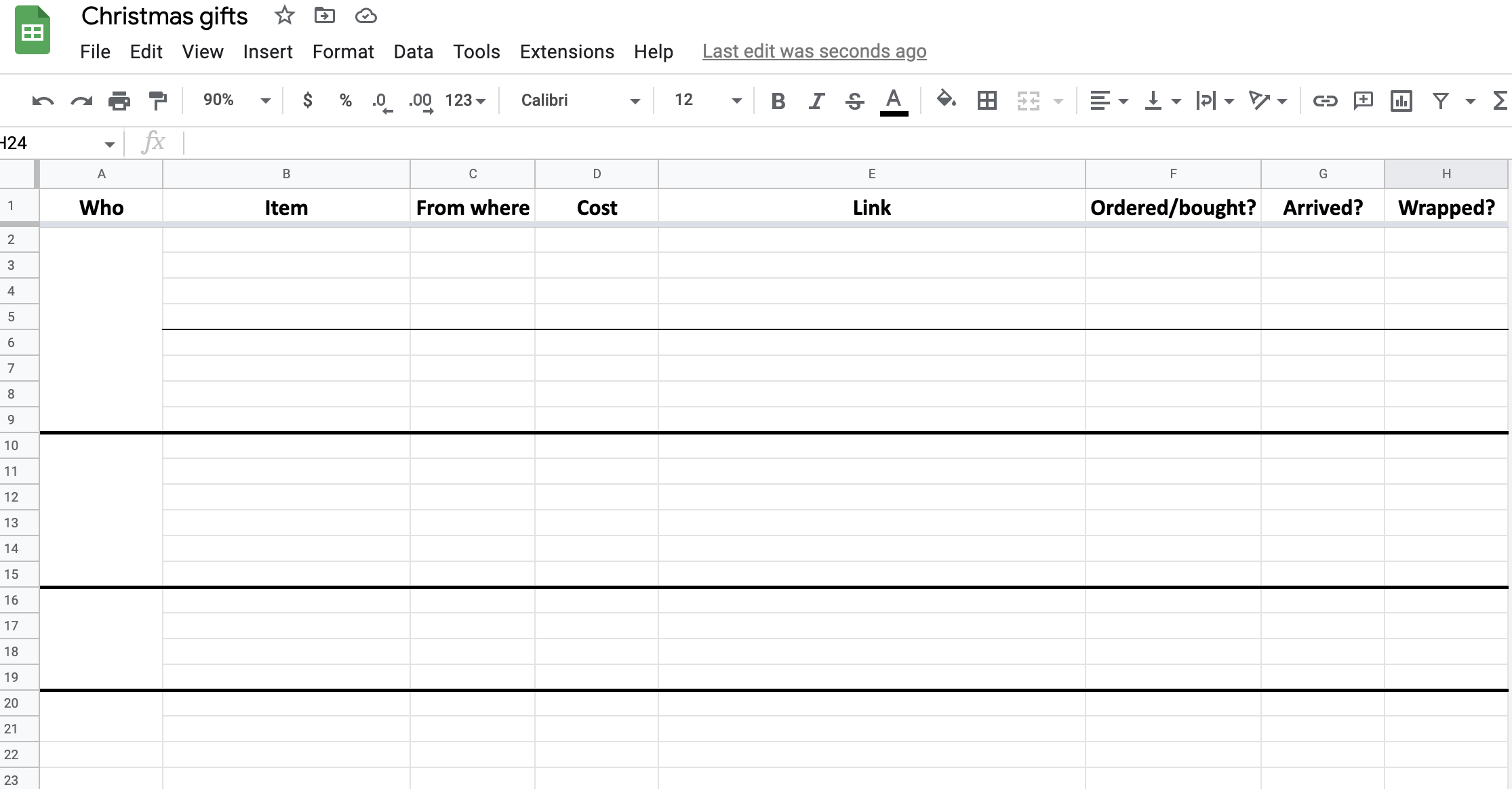Viewport: 1512px width, 789px height.
Task: Open the Extensions menu
Action: (x=567, y=52)
